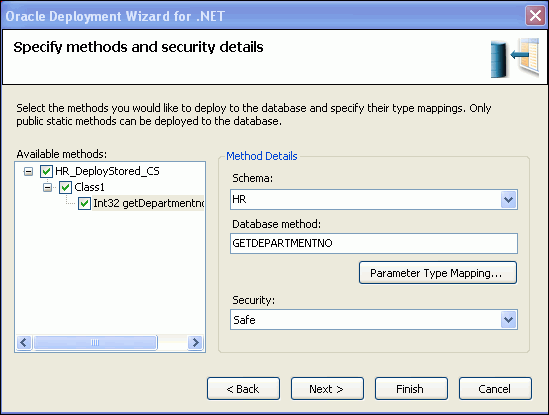
Task: Select the Class1 tree label
Action: 89,187
